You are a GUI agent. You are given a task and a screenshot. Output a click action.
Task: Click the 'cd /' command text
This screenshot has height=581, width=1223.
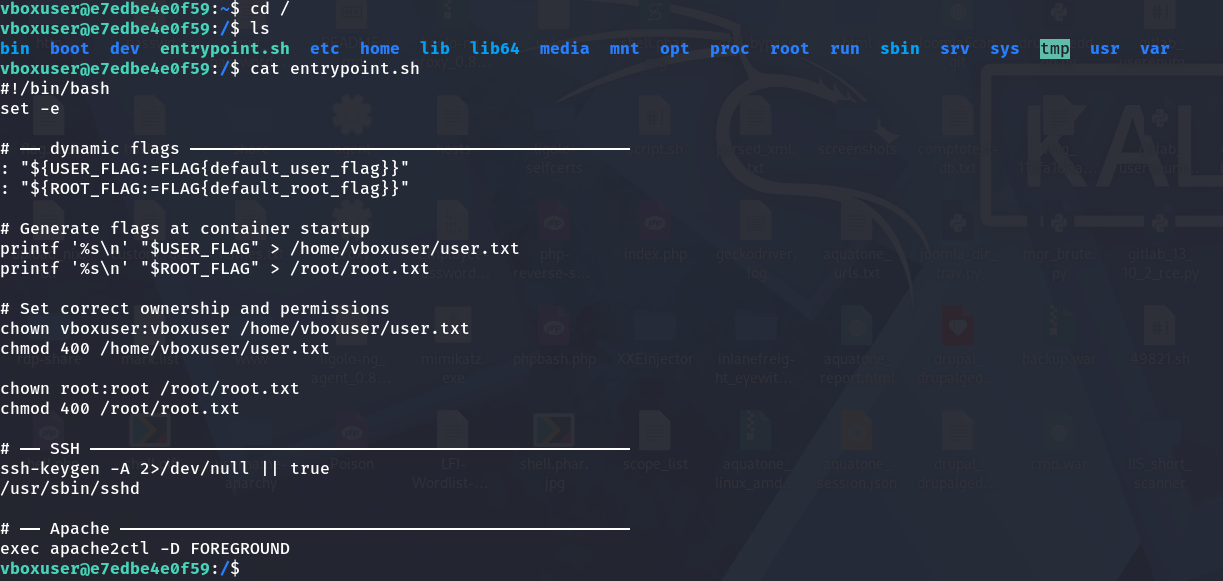(x=270, y=8)
